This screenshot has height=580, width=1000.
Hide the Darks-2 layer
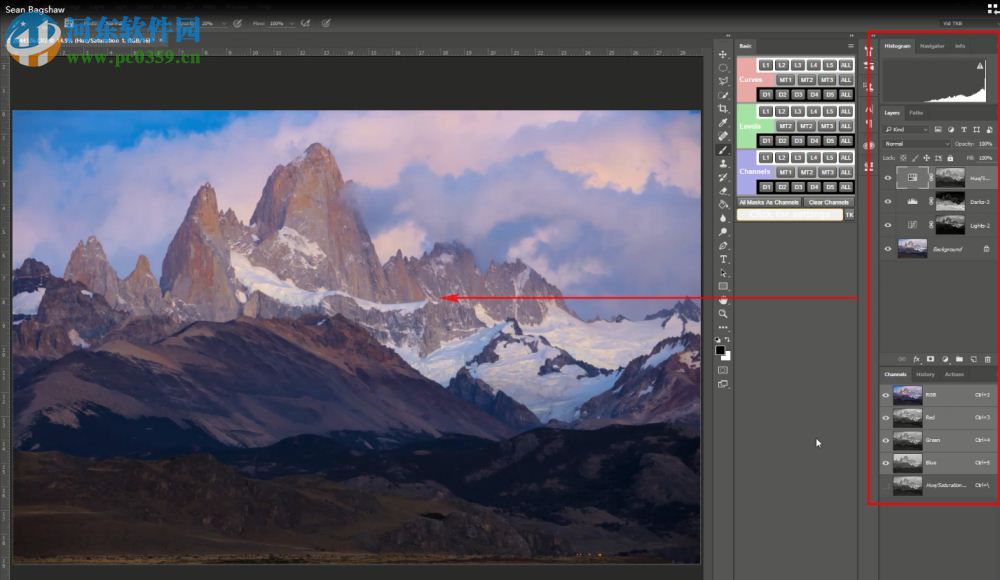(x=888, y=202)
